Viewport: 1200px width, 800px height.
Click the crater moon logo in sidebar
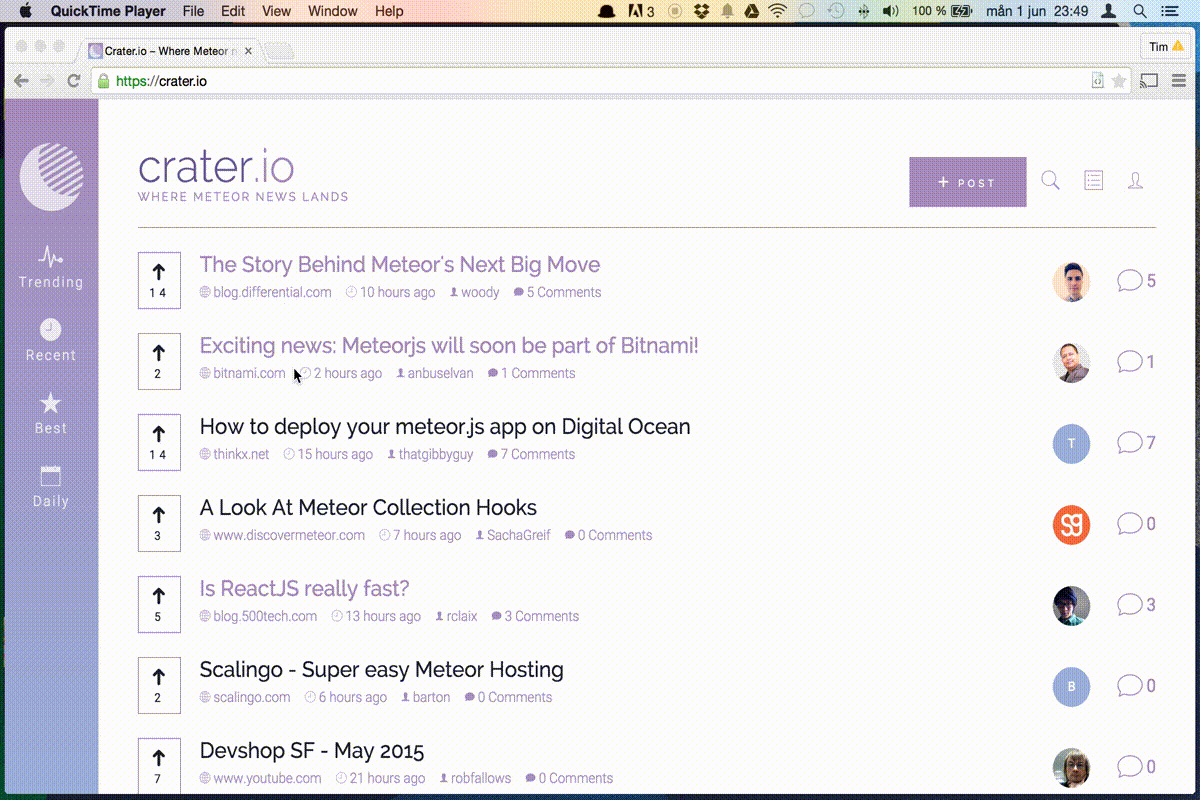52,176
